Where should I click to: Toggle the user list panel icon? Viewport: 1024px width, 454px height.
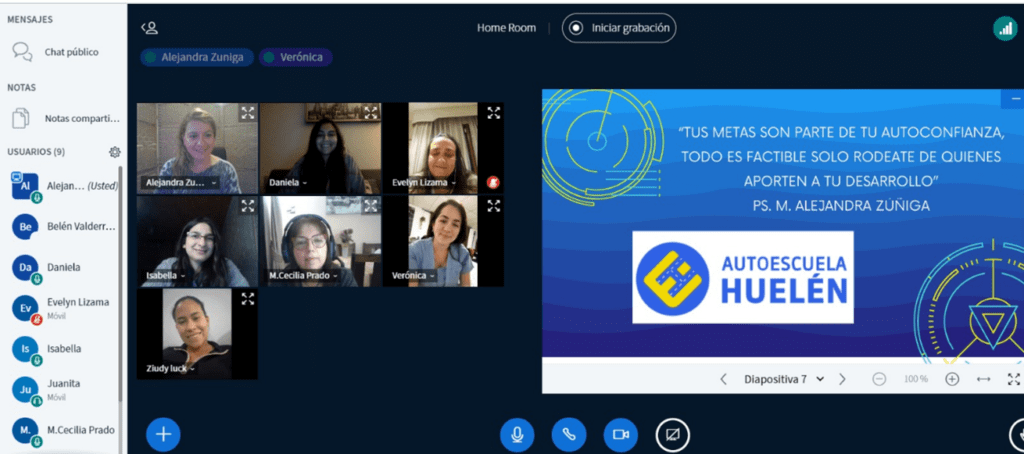tap(149, 28)
